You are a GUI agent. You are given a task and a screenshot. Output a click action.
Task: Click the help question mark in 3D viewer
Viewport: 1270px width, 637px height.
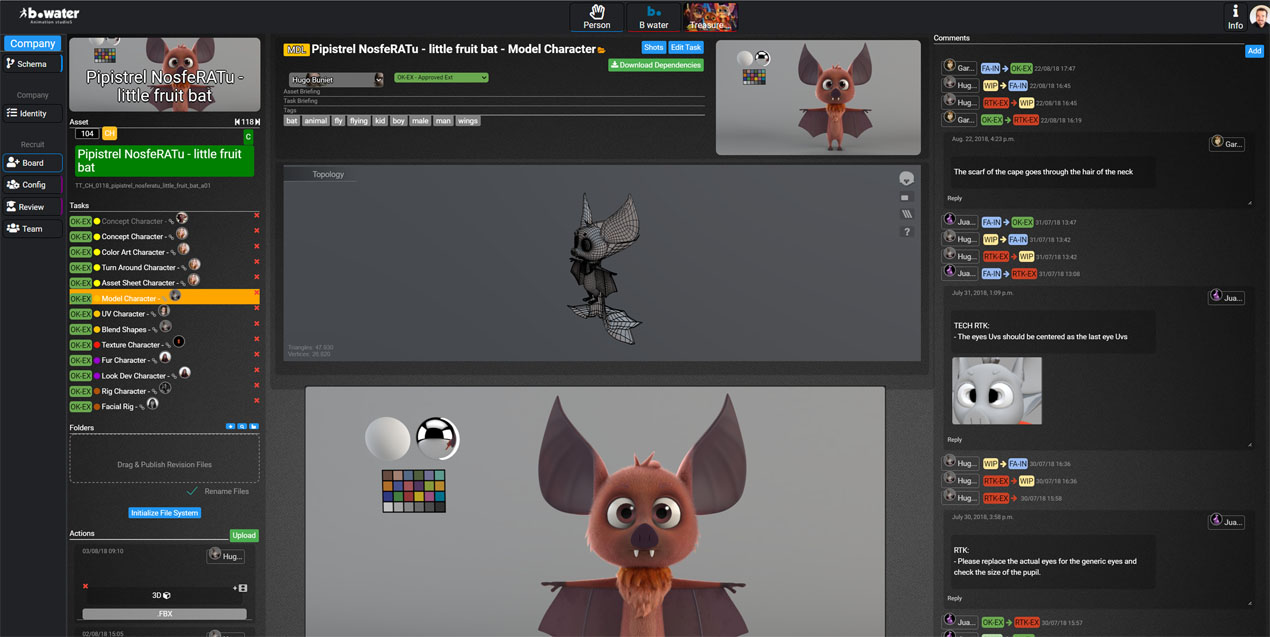(906, 232)
